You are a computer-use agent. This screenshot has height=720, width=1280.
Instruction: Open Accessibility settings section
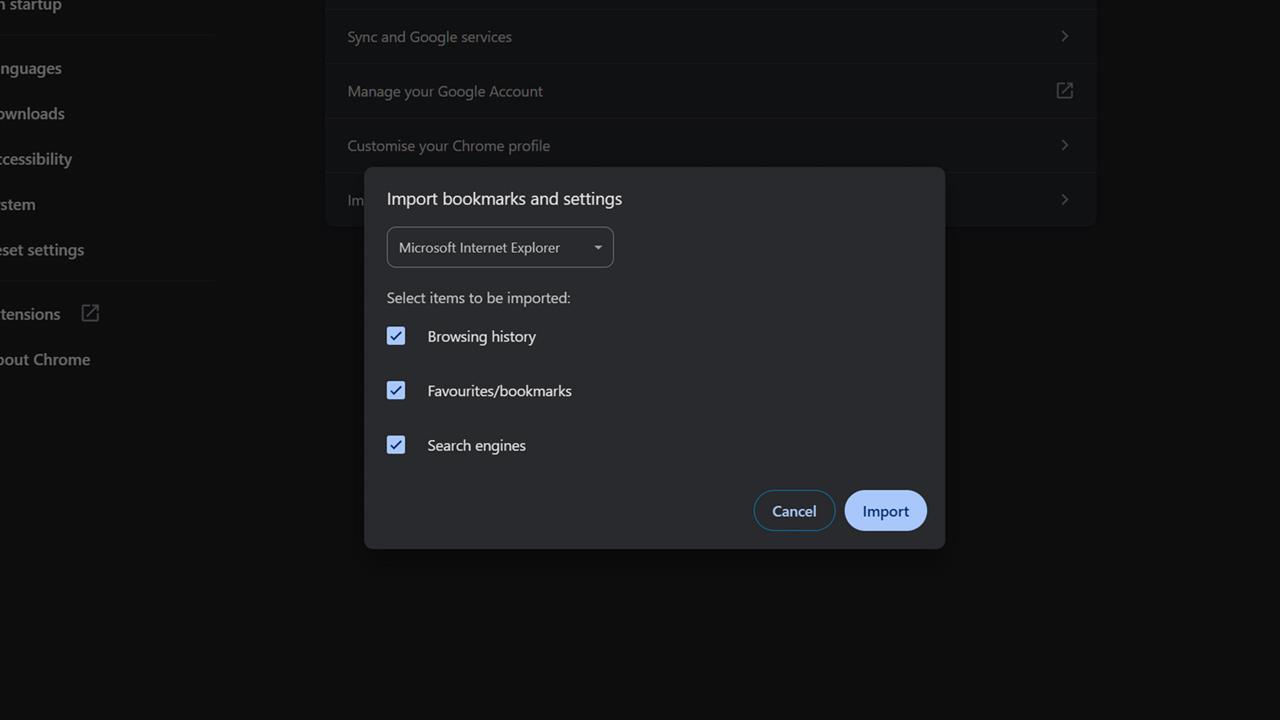[36, 159]
